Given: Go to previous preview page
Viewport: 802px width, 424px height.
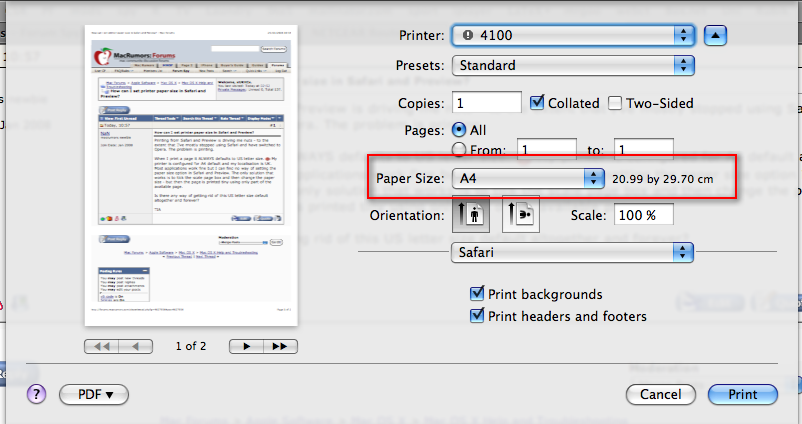Looking at the screenshot, I should click(x=136, y=346).
